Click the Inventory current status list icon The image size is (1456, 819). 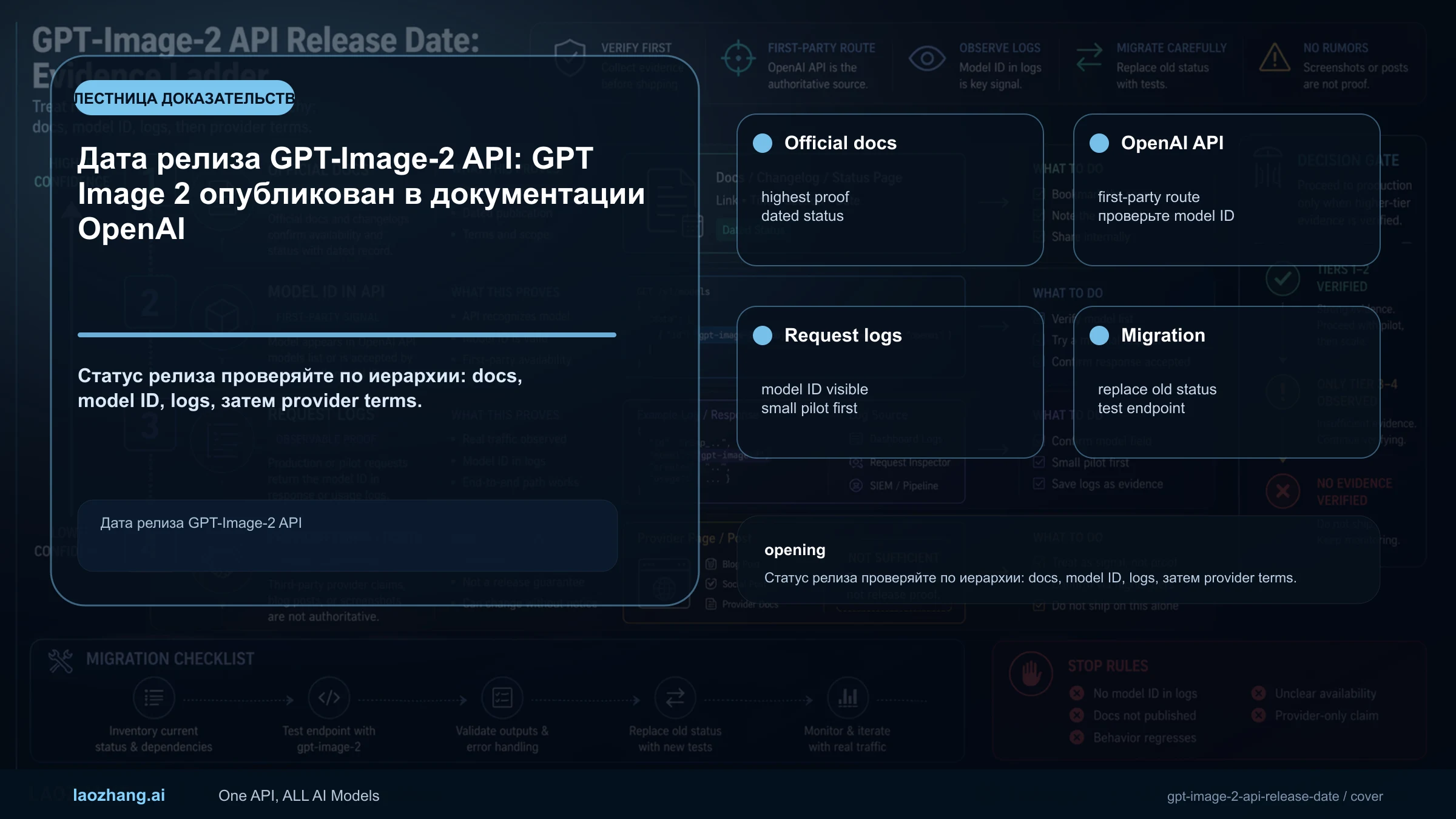tap(153, 698)
